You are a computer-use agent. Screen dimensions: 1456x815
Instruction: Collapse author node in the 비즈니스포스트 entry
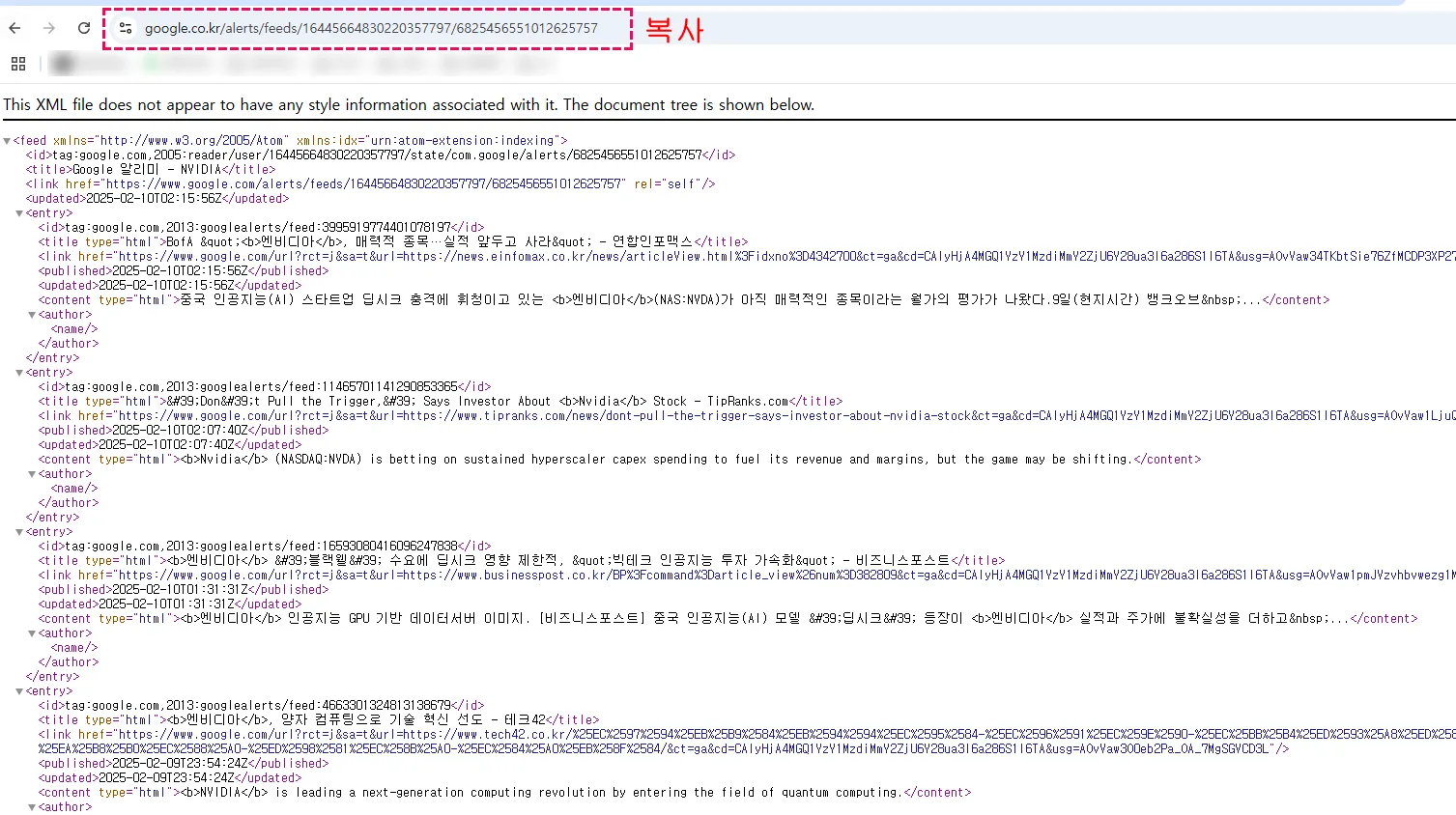[x=32, y=633]
